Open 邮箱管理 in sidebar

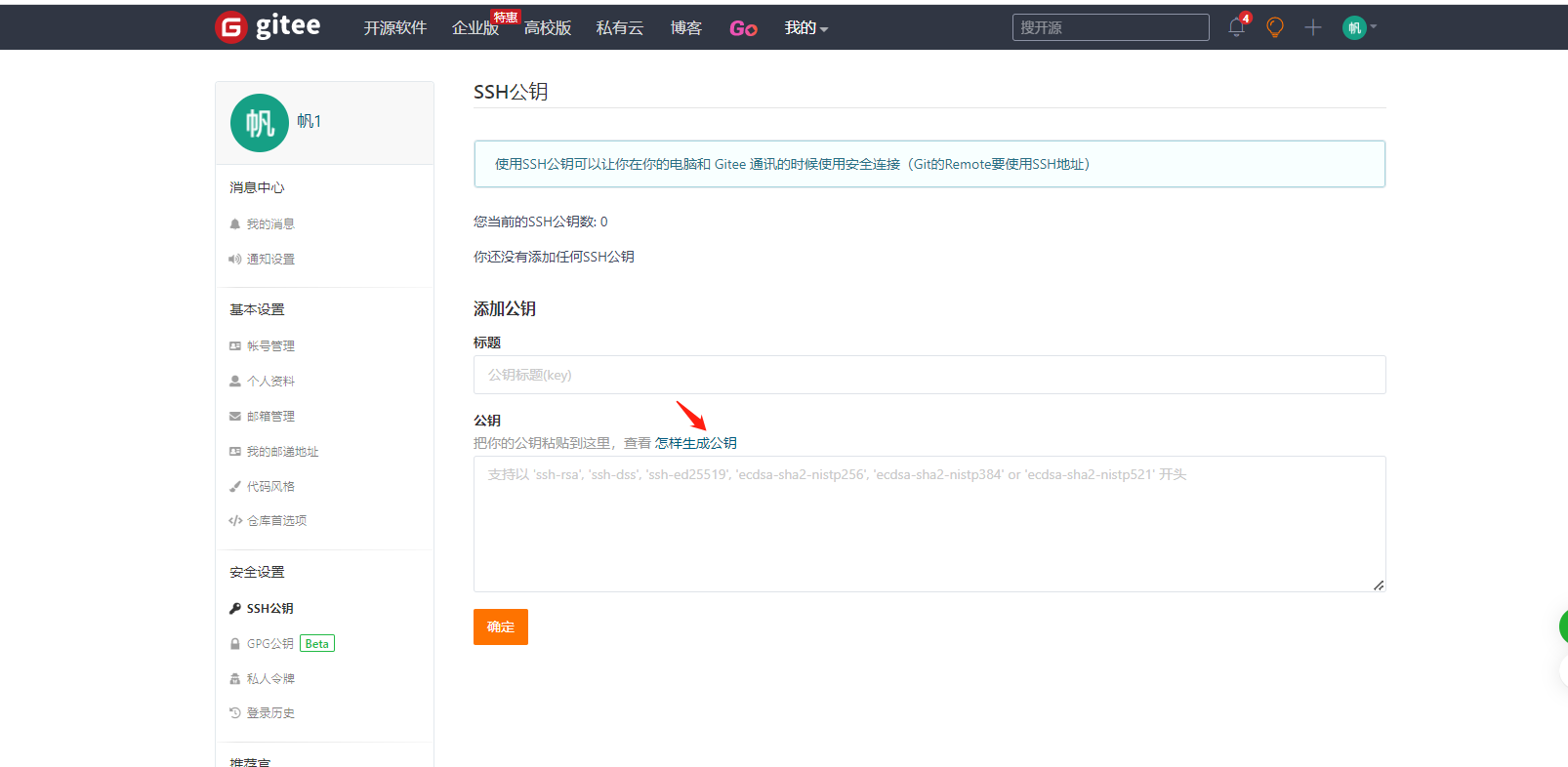tap(270, 417)
